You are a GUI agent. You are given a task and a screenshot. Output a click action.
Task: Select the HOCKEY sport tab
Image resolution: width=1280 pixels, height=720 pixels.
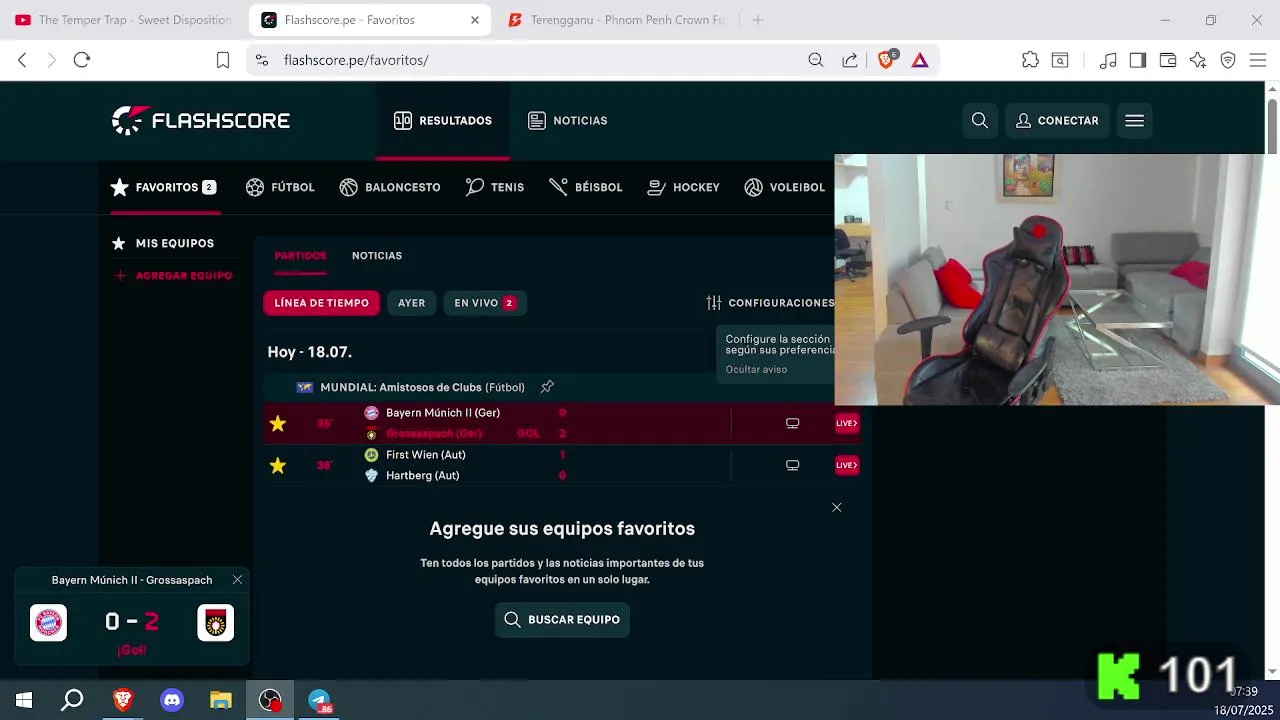pos(684,187)
